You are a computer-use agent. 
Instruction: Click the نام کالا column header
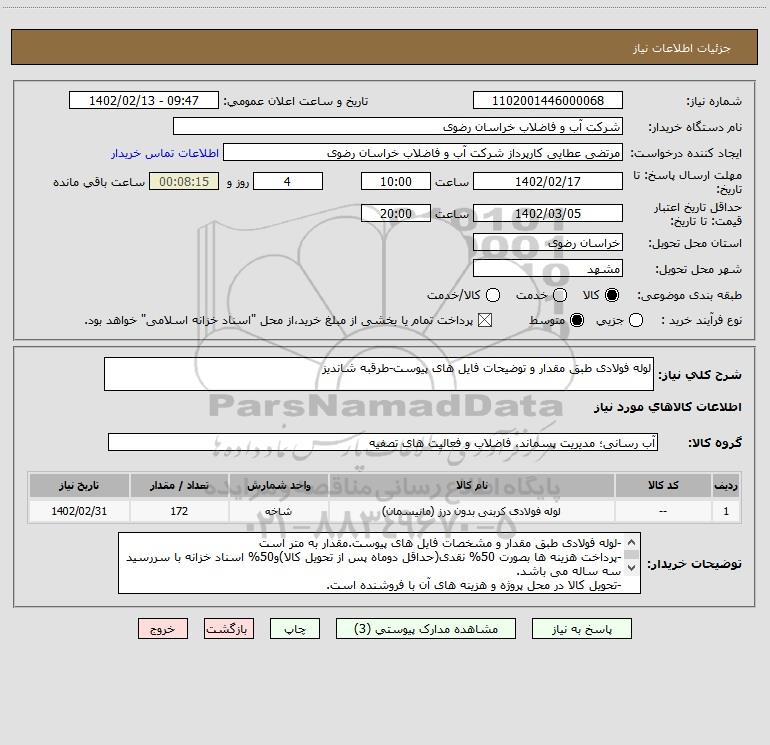pyautogui.click(x=471, y=485)
